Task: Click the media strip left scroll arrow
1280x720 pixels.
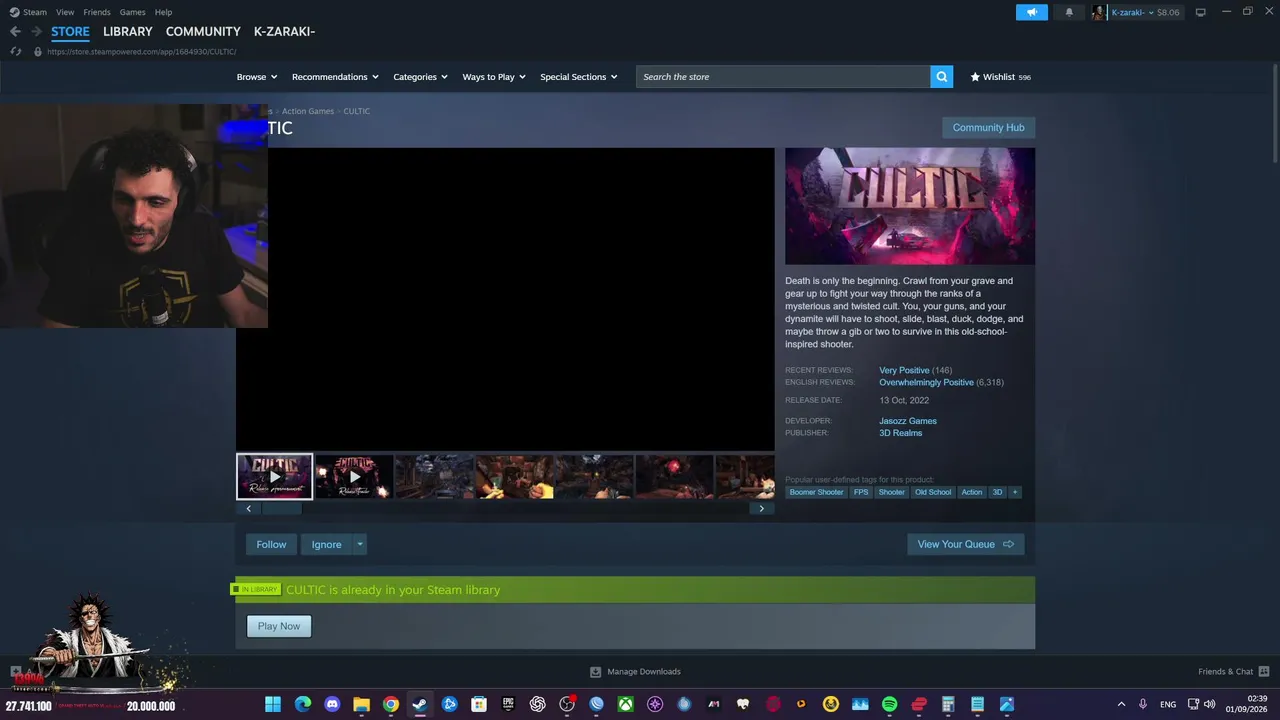Action: pos(249,508)
